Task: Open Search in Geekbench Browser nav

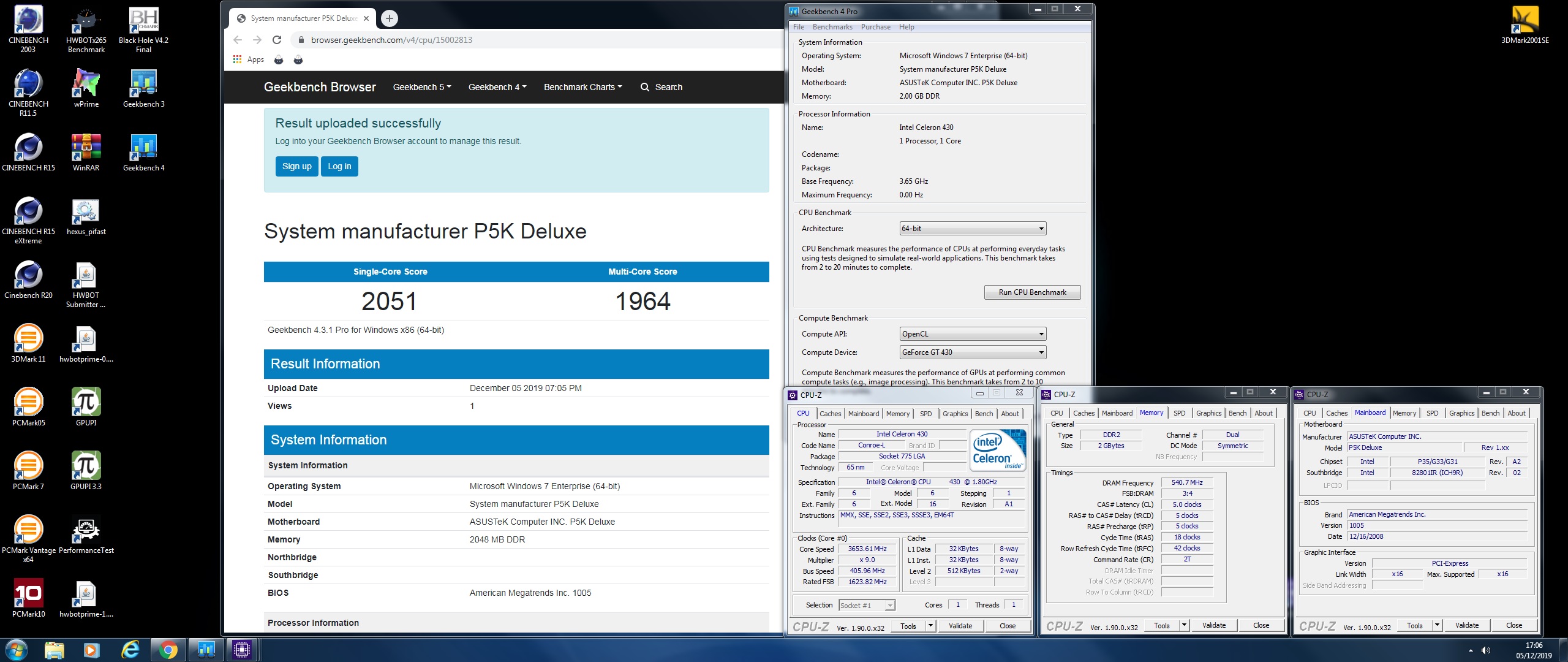Action: (661, 87)
